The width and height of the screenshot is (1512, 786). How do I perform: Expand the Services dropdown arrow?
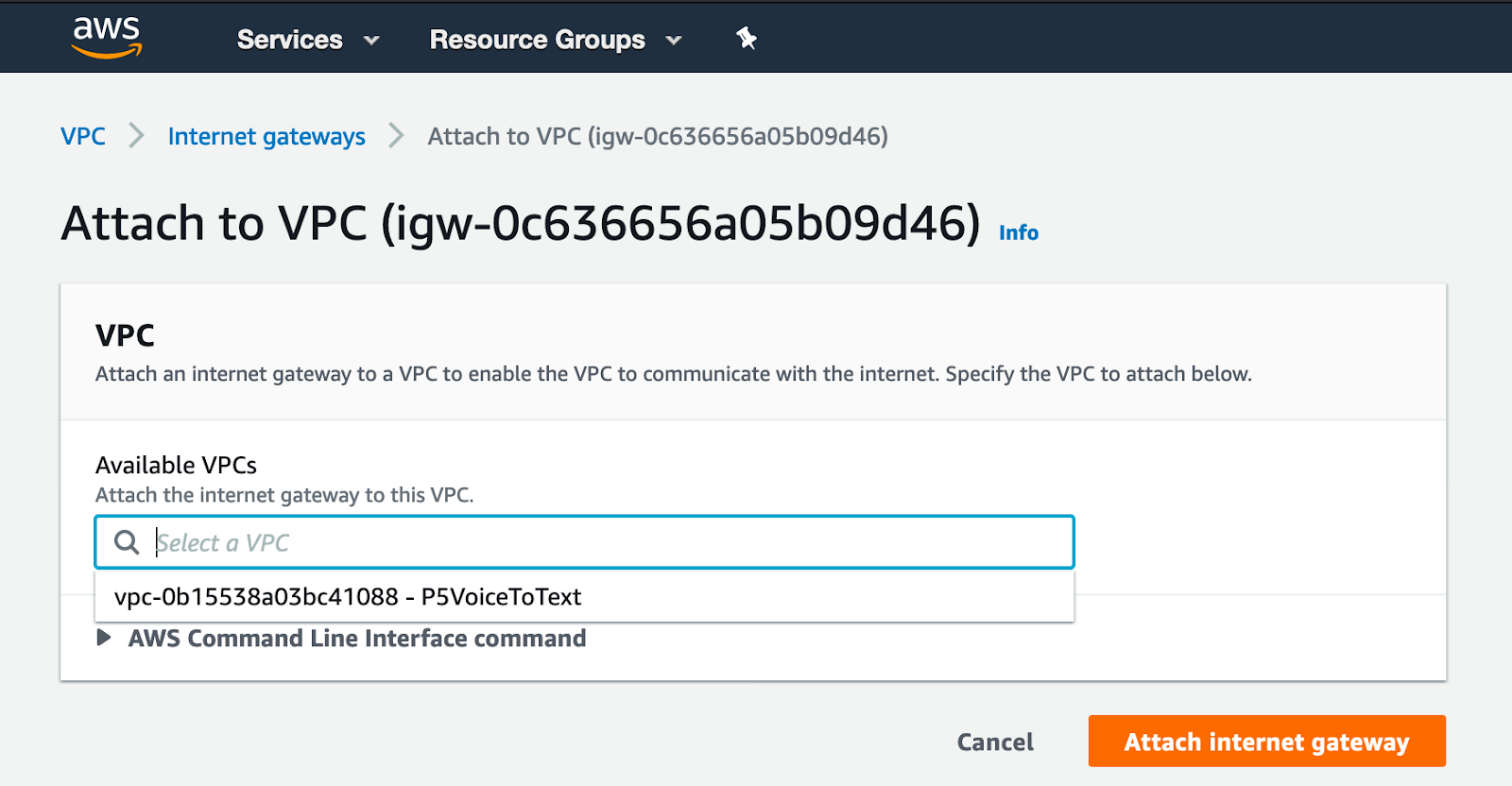point(371,41)
